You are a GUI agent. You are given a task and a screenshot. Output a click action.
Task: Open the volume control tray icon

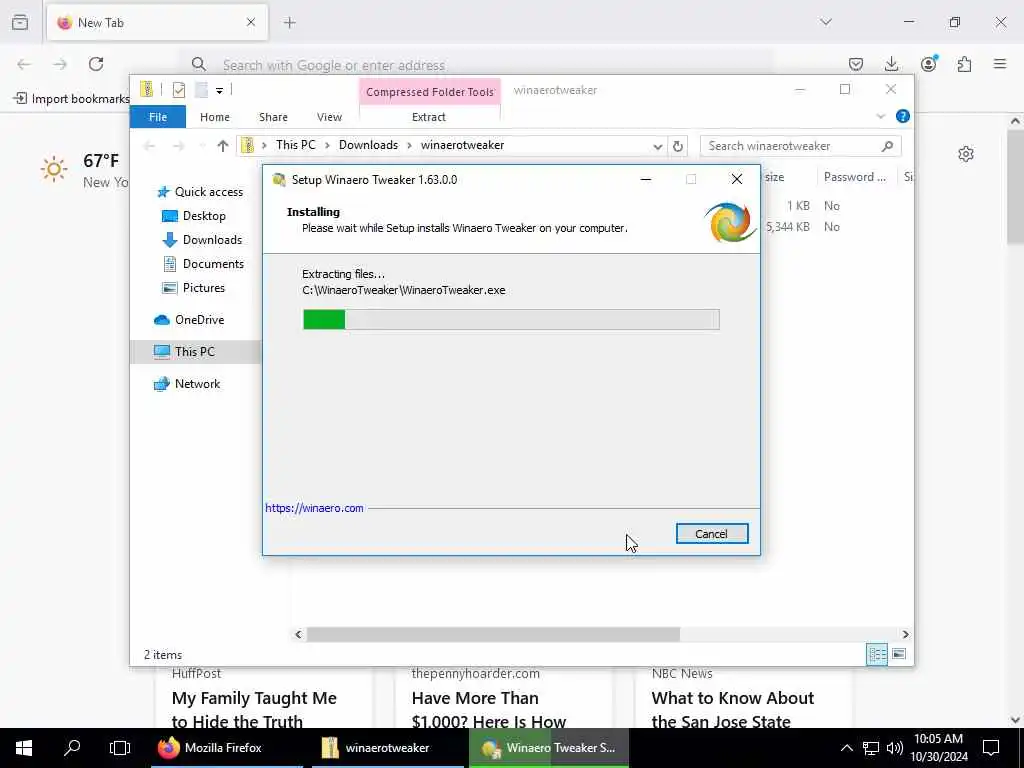pos(895,748)
